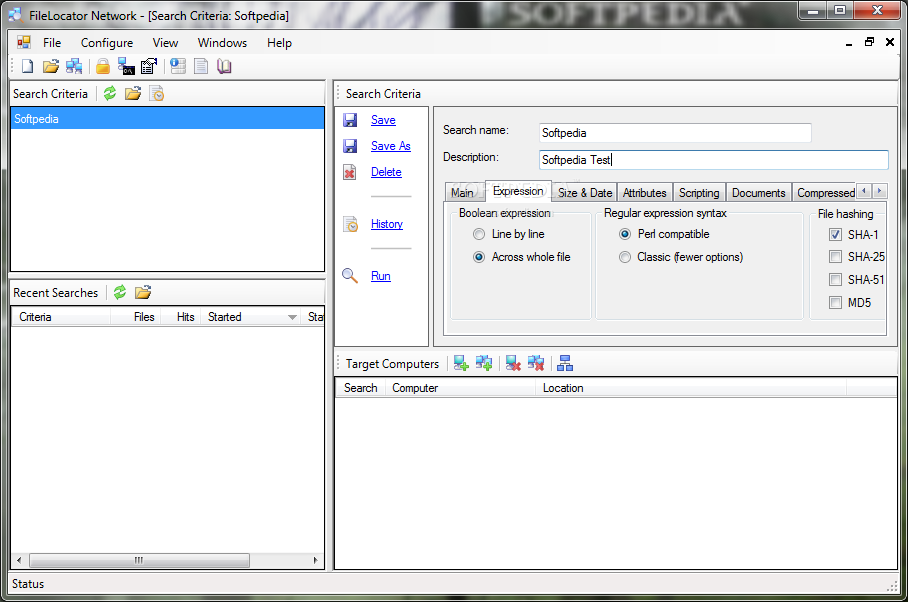Click Recent Searches horizontal scrollbar thumb
Image resolution: width=908 pixels, height=602 pixels.
[x=139, y=560]
